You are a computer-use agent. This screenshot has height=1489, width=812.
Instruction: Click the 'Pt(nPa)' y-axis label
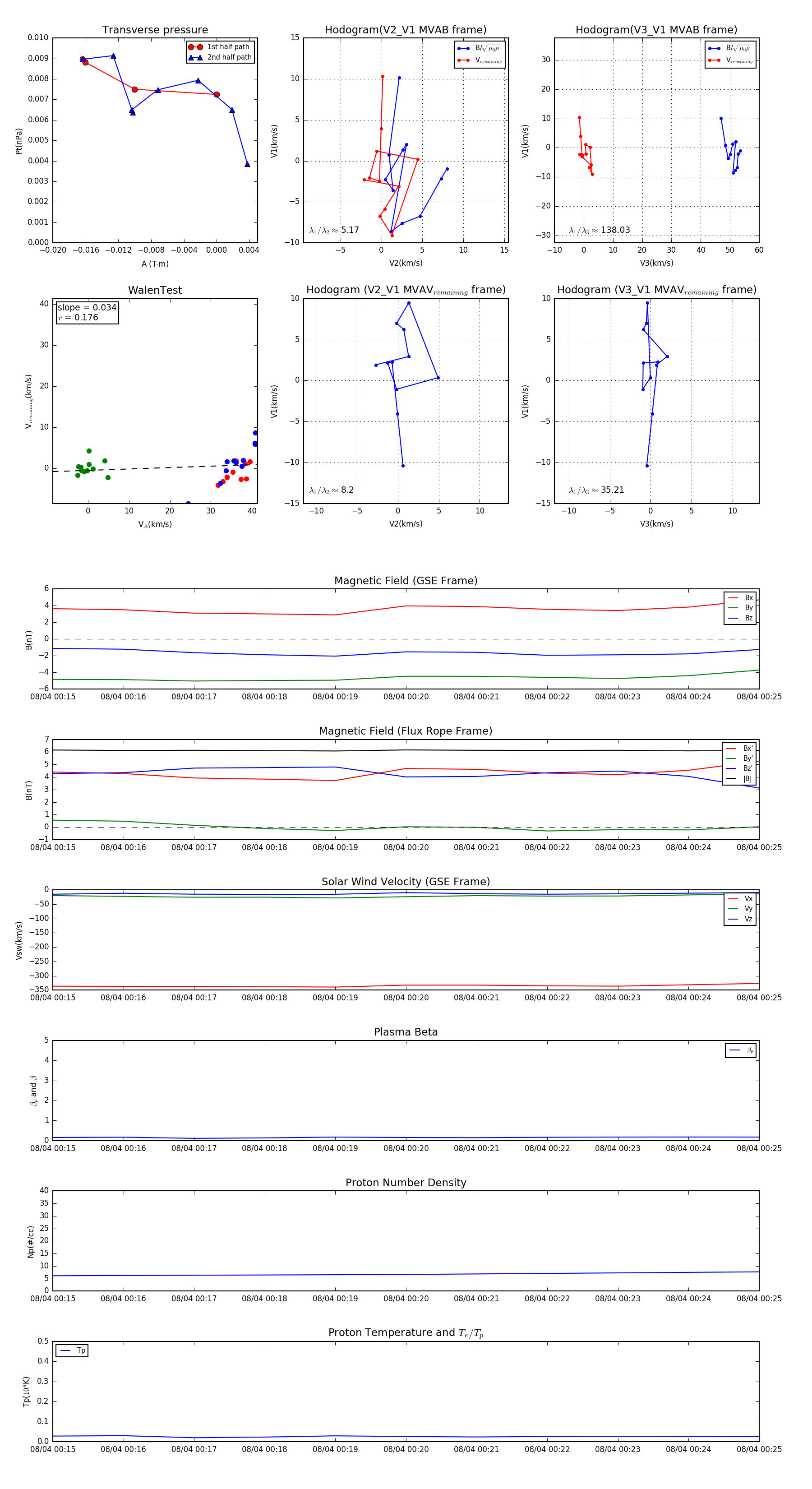(18, 140)
